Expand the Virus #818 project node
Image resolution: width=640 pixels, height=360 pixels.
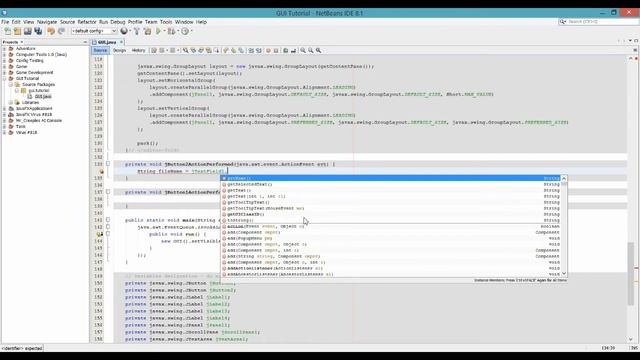pos(4,132)
